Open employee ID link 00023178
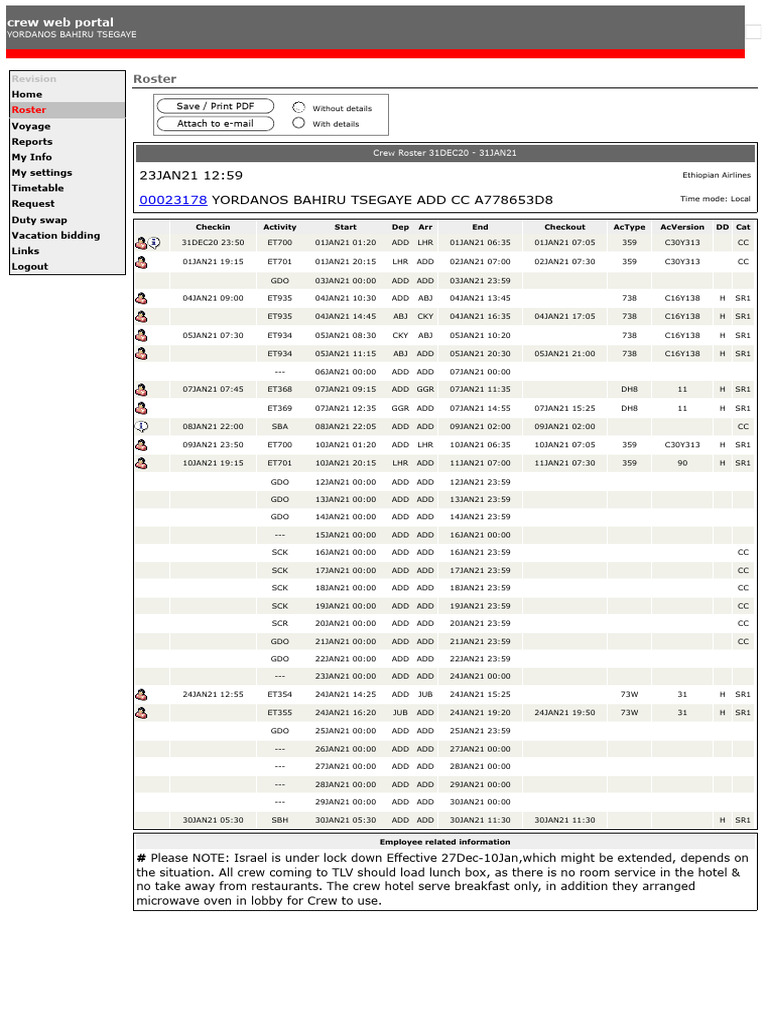This screenshot has width=768, height=1024. [x=173, y=200]
